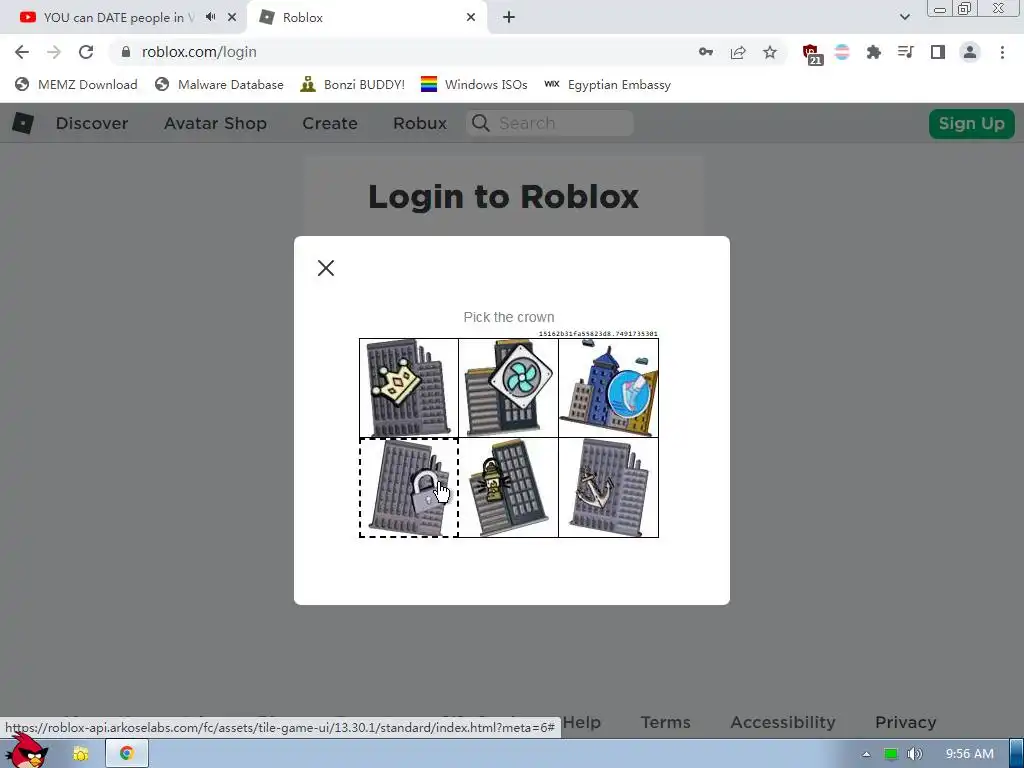The height and width of the screenshot is (768, 1024).
Task: Click the striped flag extension icon
Action: click(842, 52)
